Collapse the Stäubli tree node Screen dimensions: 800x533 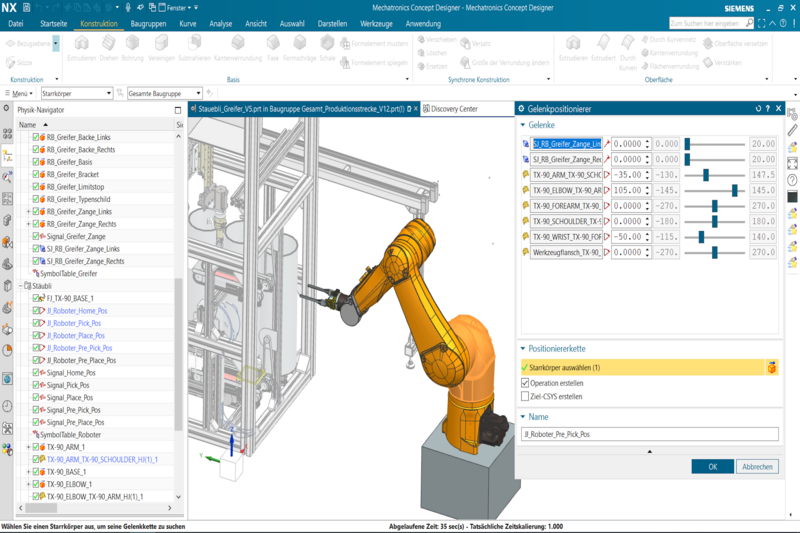[20, 286]
